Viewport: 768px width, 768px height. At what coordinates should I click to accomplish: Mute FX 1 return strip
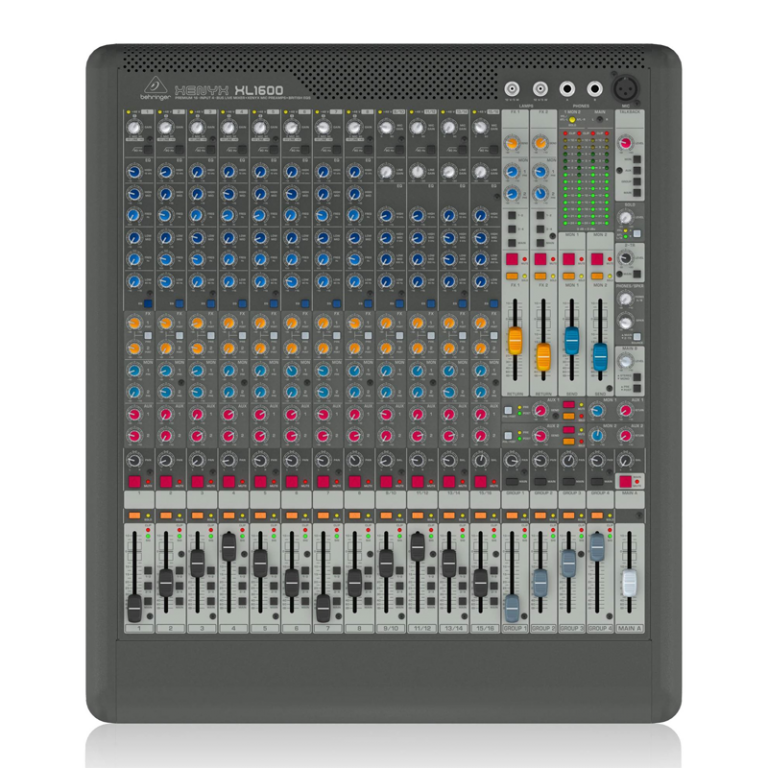point(512,259)
